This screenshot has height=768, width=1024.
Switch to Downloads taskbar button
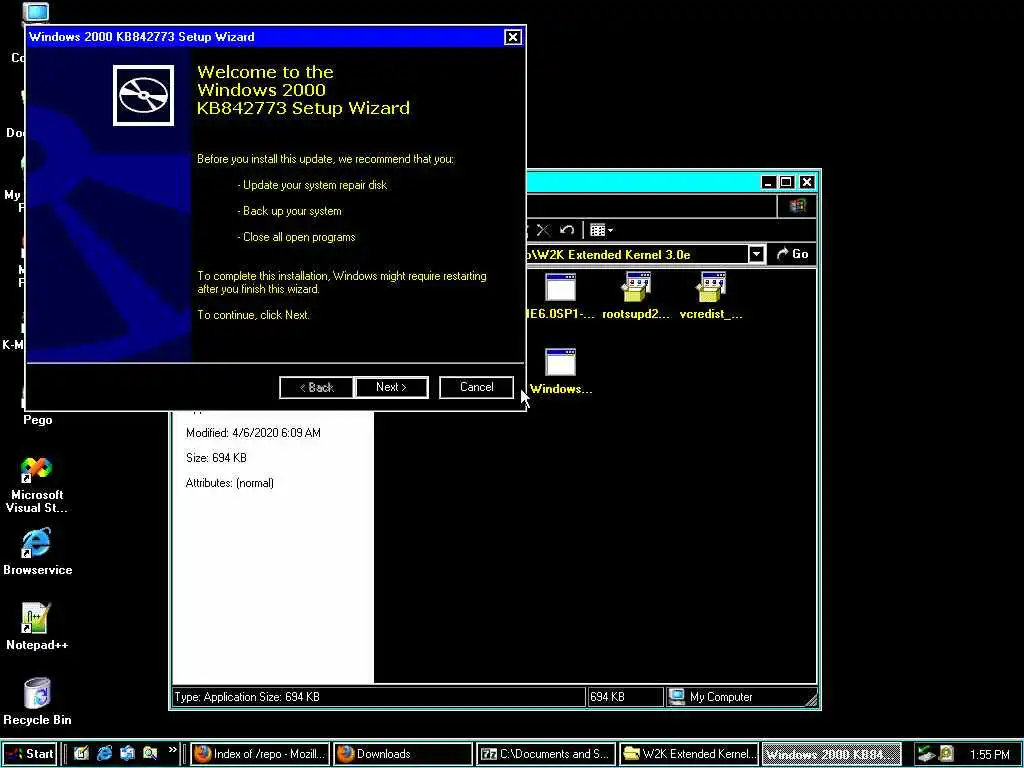[x=403, y=754]
